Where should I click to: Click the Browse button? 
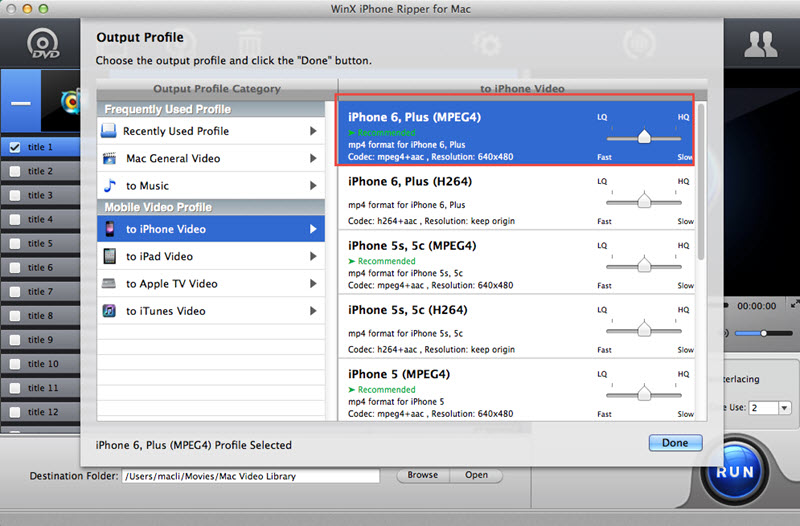click(422, 475)
